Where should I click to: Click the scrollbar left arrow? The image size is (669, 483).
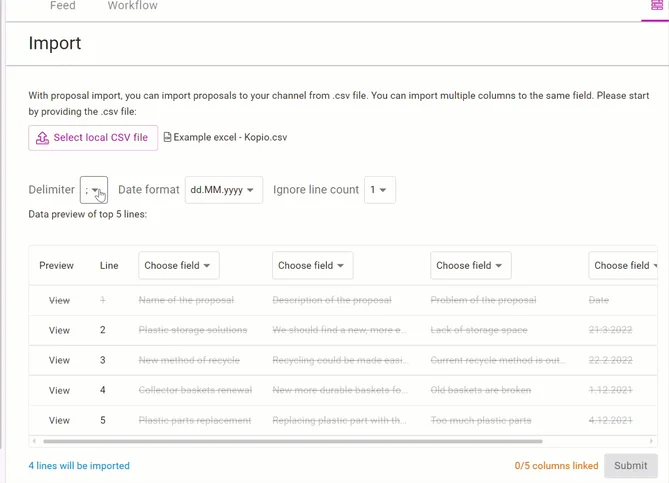(x=34, y=441)
